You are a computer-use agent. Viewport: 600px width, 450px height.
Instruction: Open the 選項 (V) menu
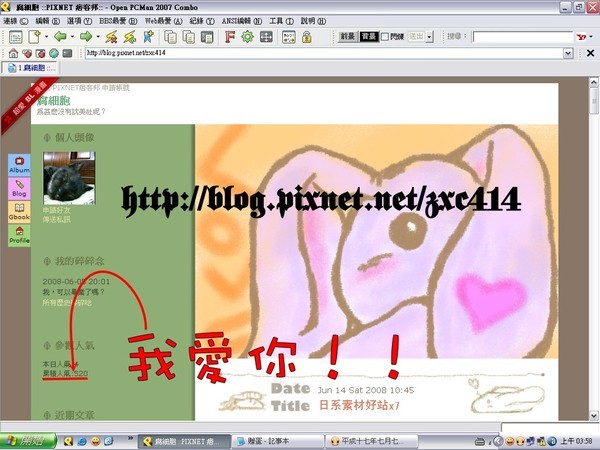click(79, 21)
